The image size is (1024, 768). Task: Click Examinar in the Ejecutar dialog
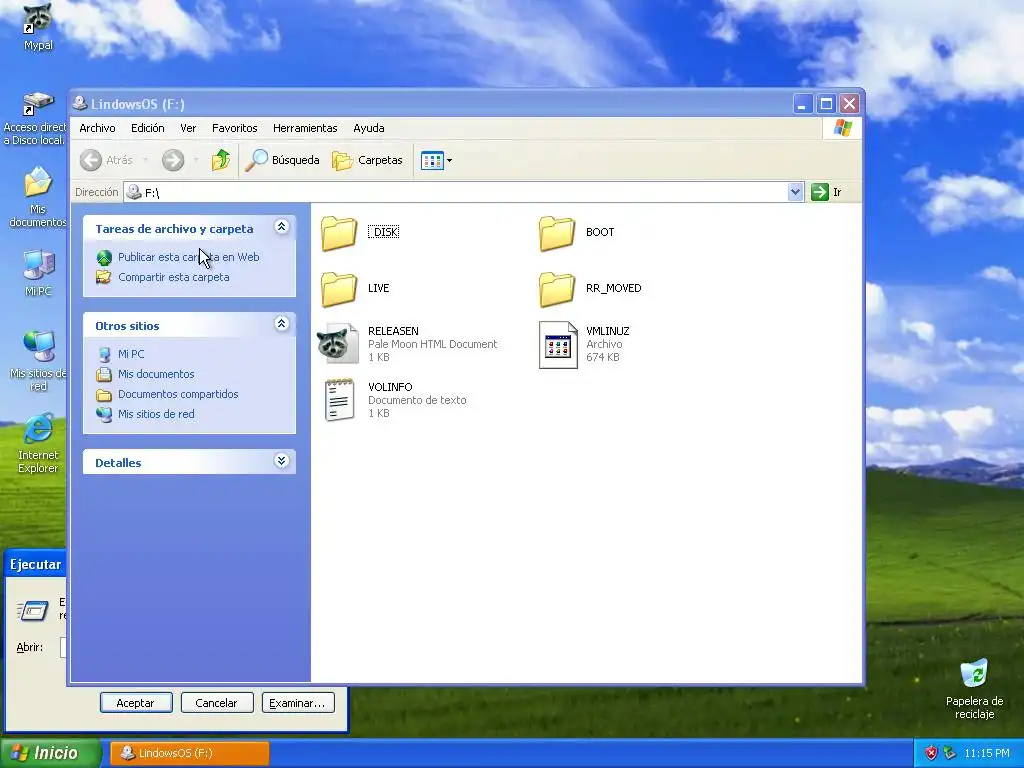tap(298, 703)
